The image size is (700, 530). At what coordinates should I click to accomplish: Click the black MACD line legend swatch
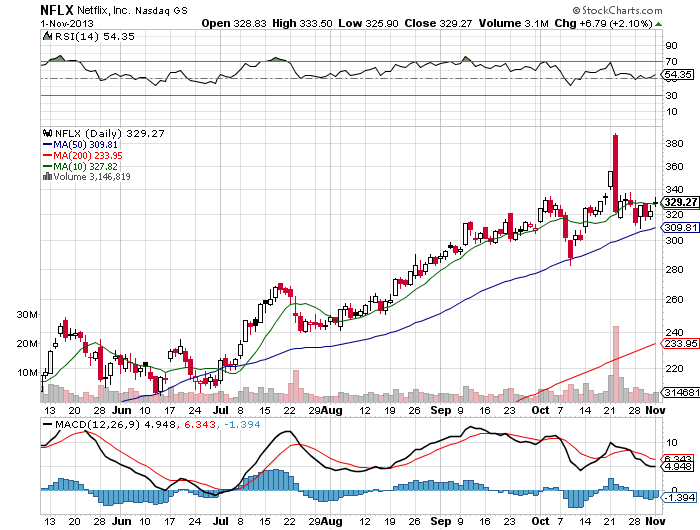click(x=47, y=425)
